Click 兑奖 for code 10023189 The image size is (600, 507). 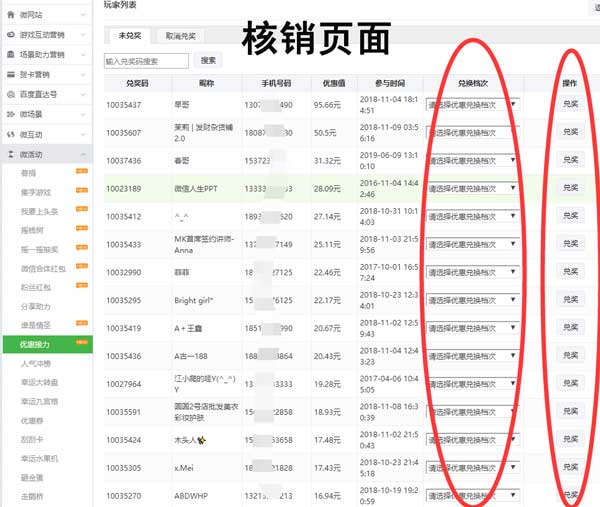pos(570,187)
